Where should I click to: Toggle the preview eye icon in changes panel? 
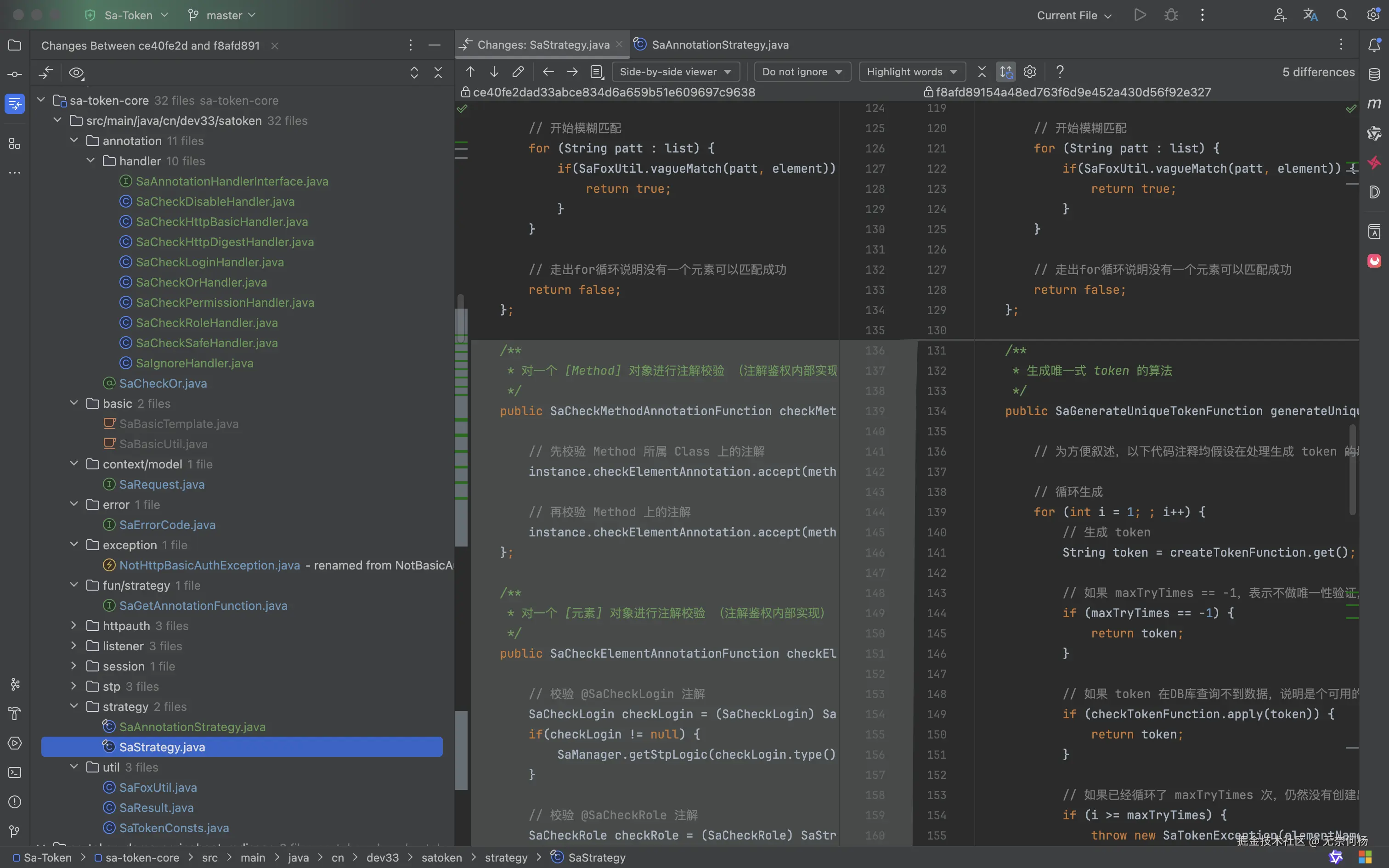(x=76, y=73)
